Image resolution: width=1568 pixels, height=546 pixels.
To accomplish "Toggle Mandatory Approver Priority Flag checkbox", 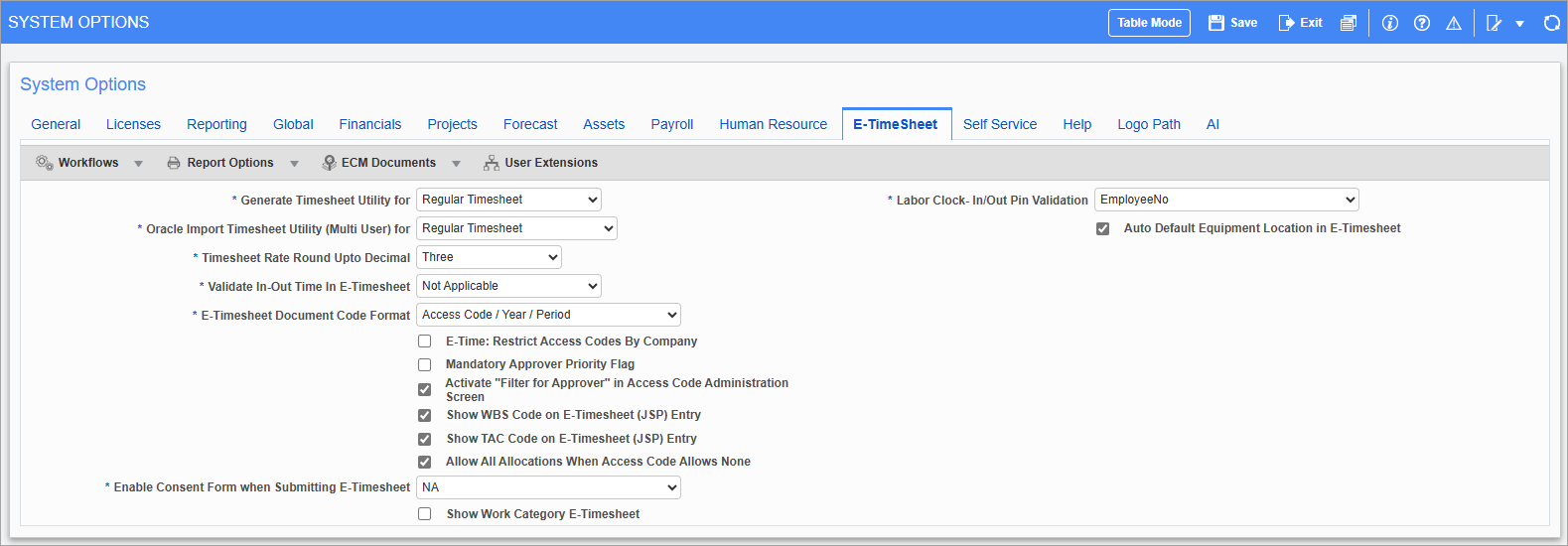I will coord(425,364).
